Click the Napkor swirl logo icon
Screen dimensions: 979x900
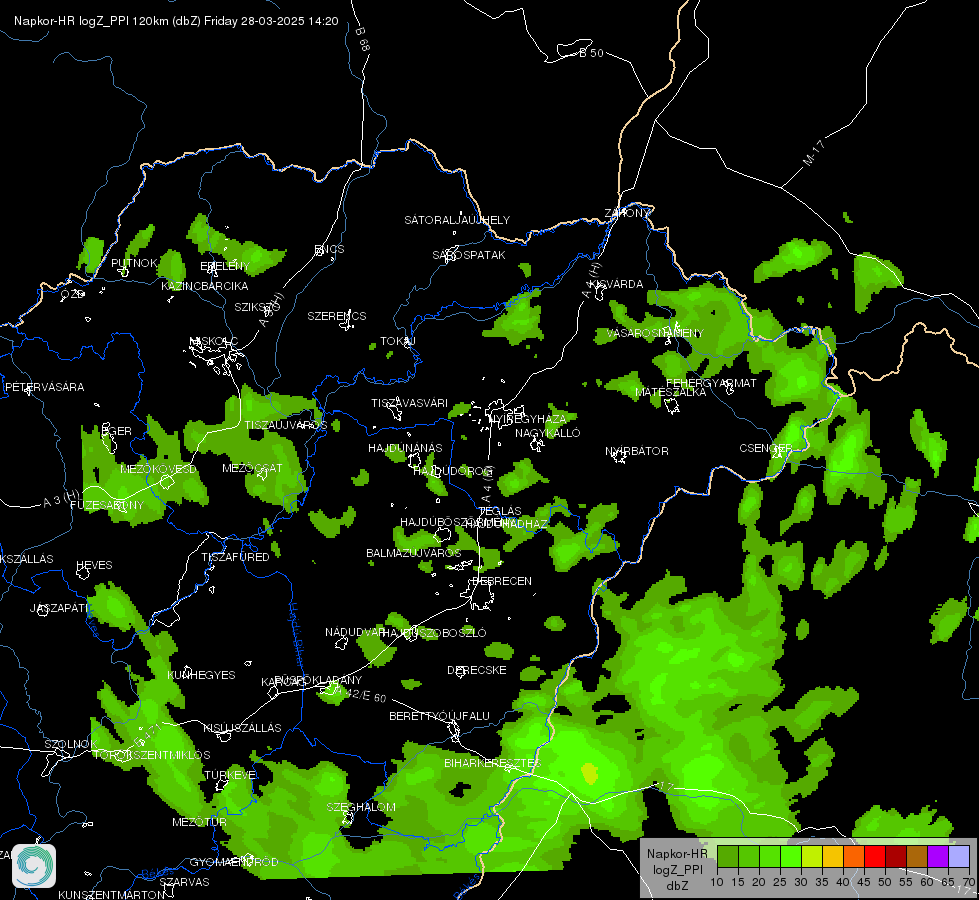pos(34,866)
